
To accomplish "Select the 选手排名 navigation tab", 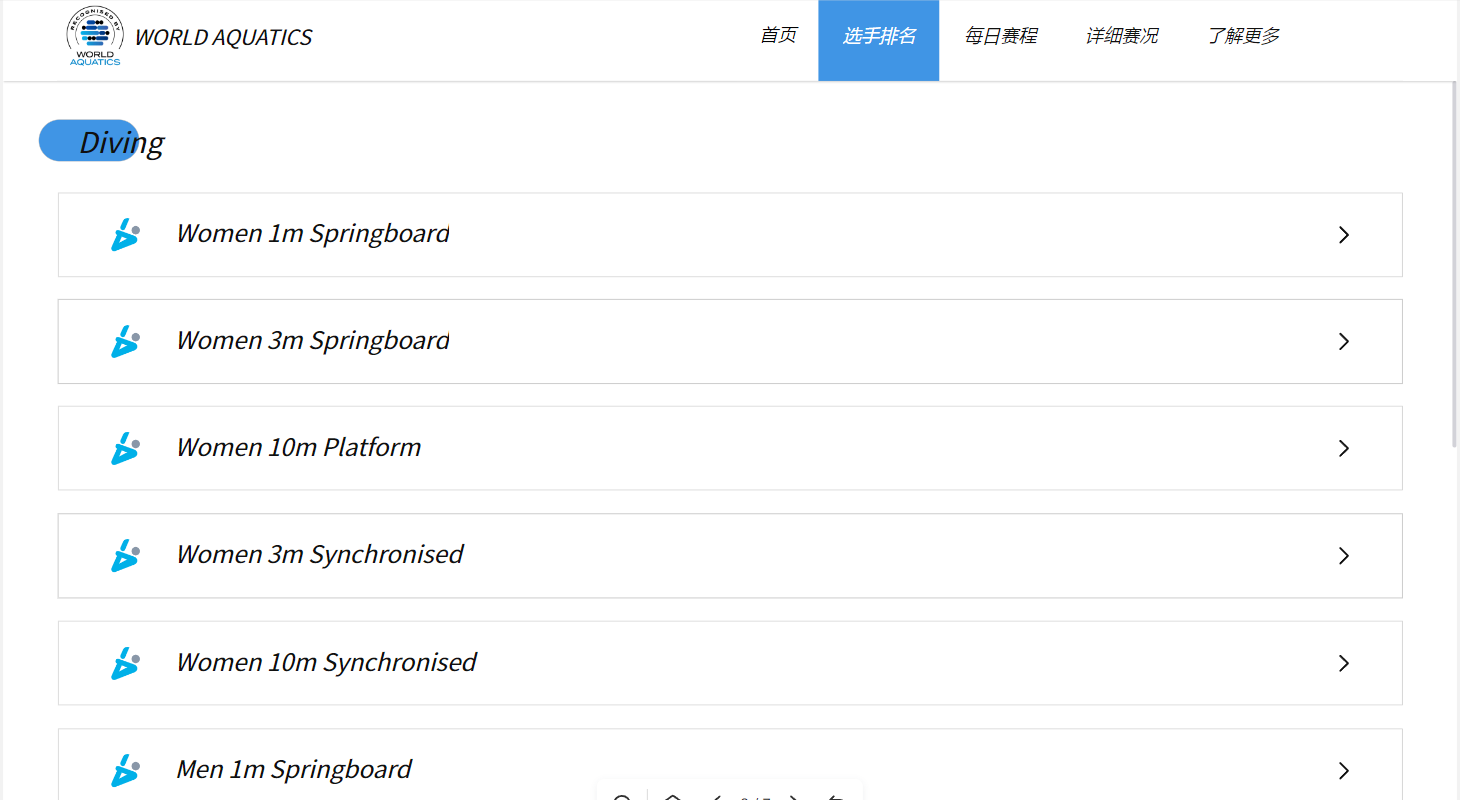I will click(x=879, y=40).
